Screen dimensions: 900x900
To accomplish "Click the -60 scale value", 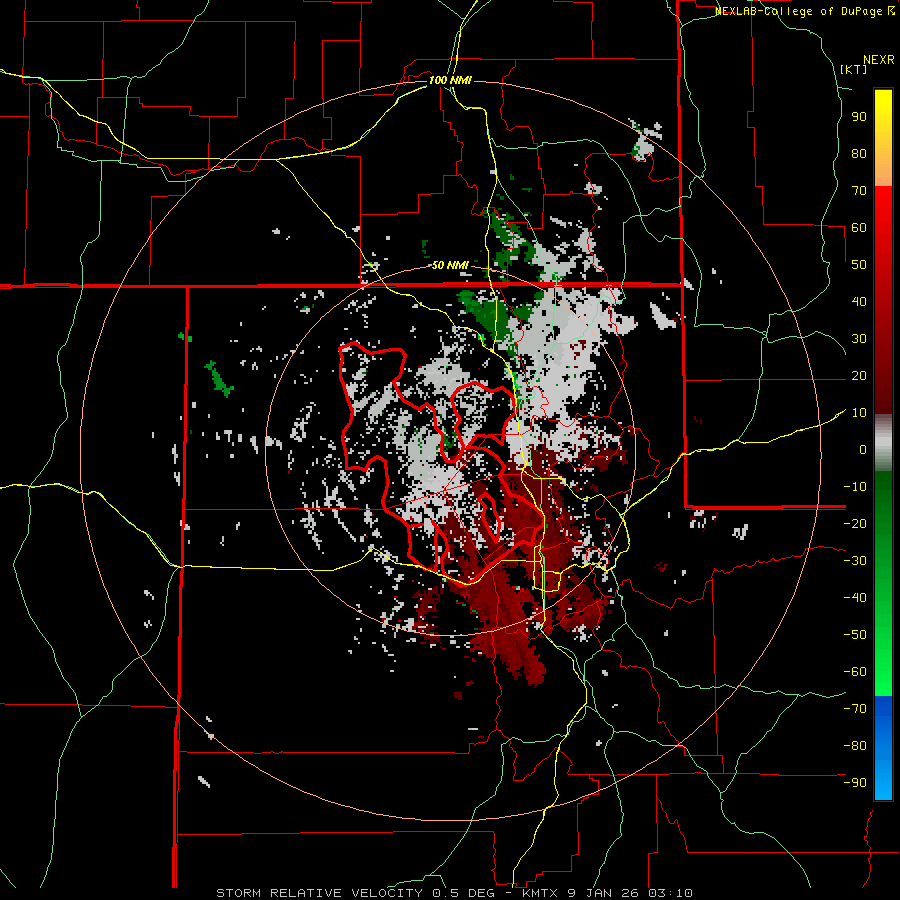I will (x=855, y=672).
